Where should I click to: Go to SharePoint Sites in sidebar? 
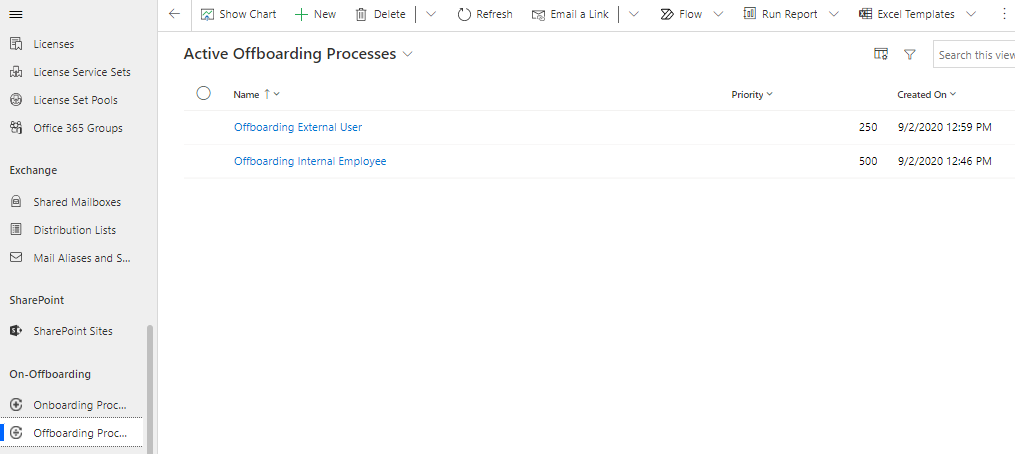[72, 331]
